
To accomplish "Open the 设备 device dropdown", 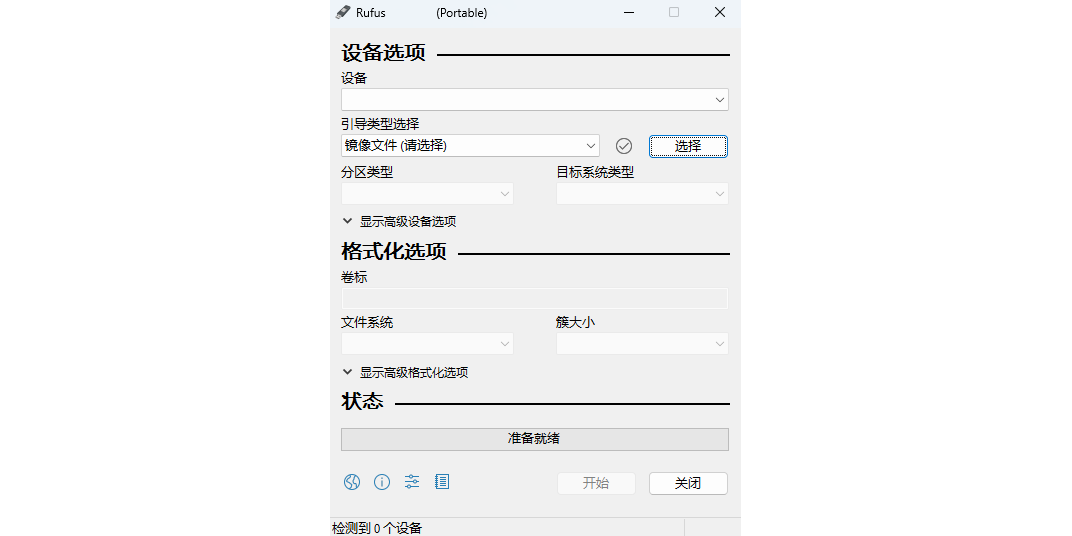I will point(535,100).
